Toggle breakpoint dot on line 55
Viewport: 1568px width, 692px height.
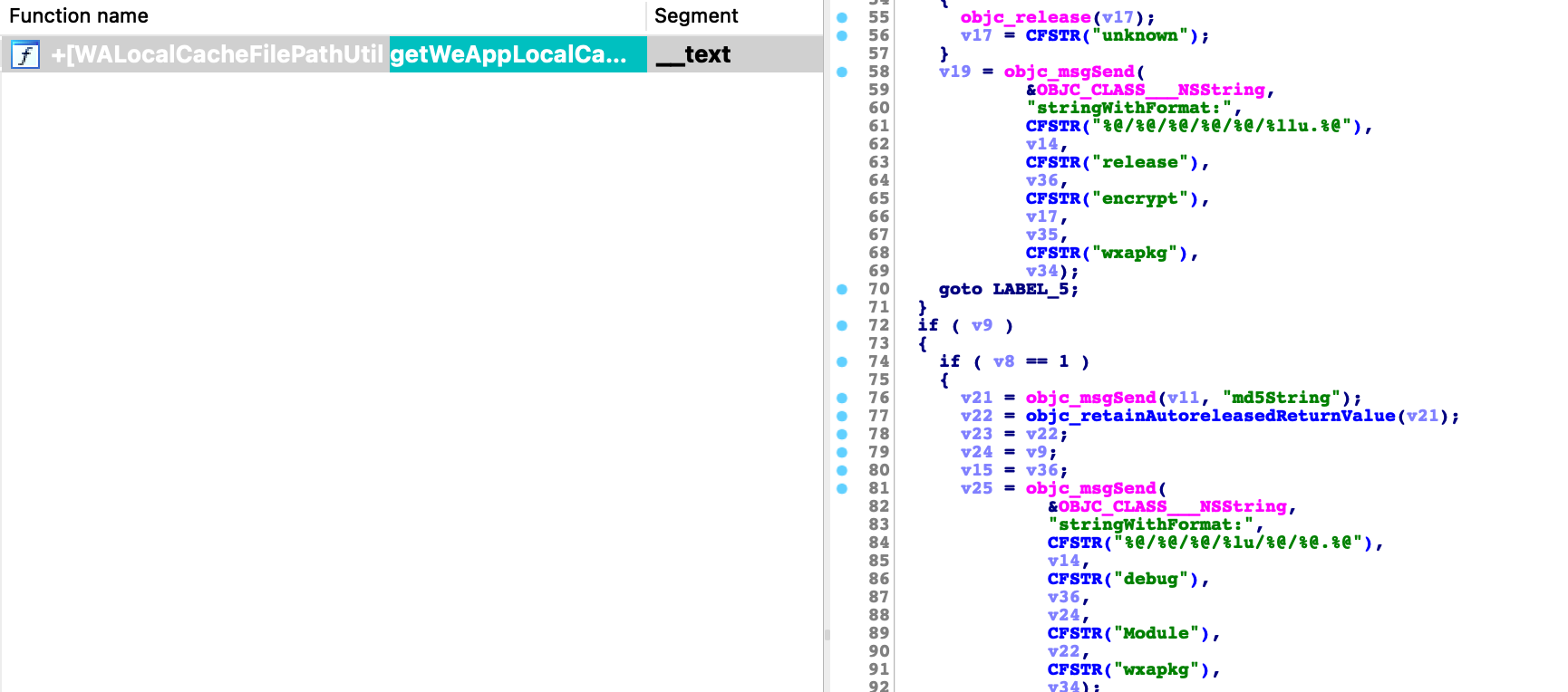coord(842,17)
